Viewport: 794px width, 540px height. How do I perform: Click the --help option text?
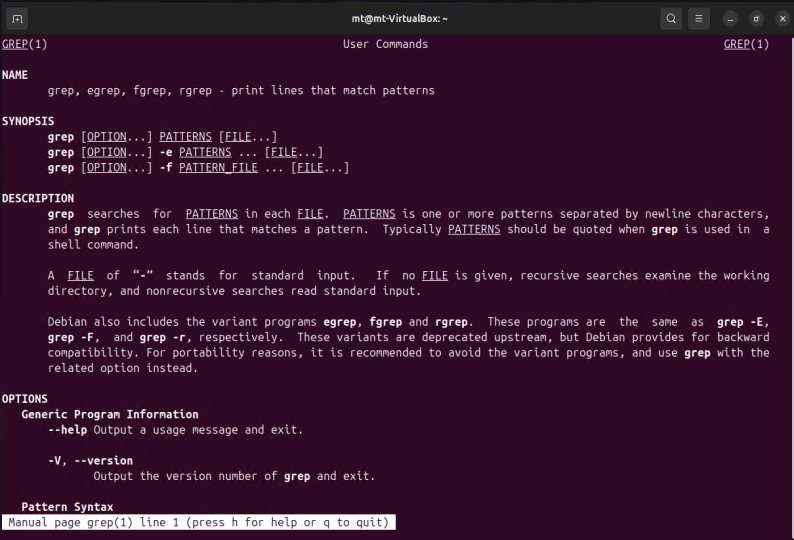(x=67, y=430)
